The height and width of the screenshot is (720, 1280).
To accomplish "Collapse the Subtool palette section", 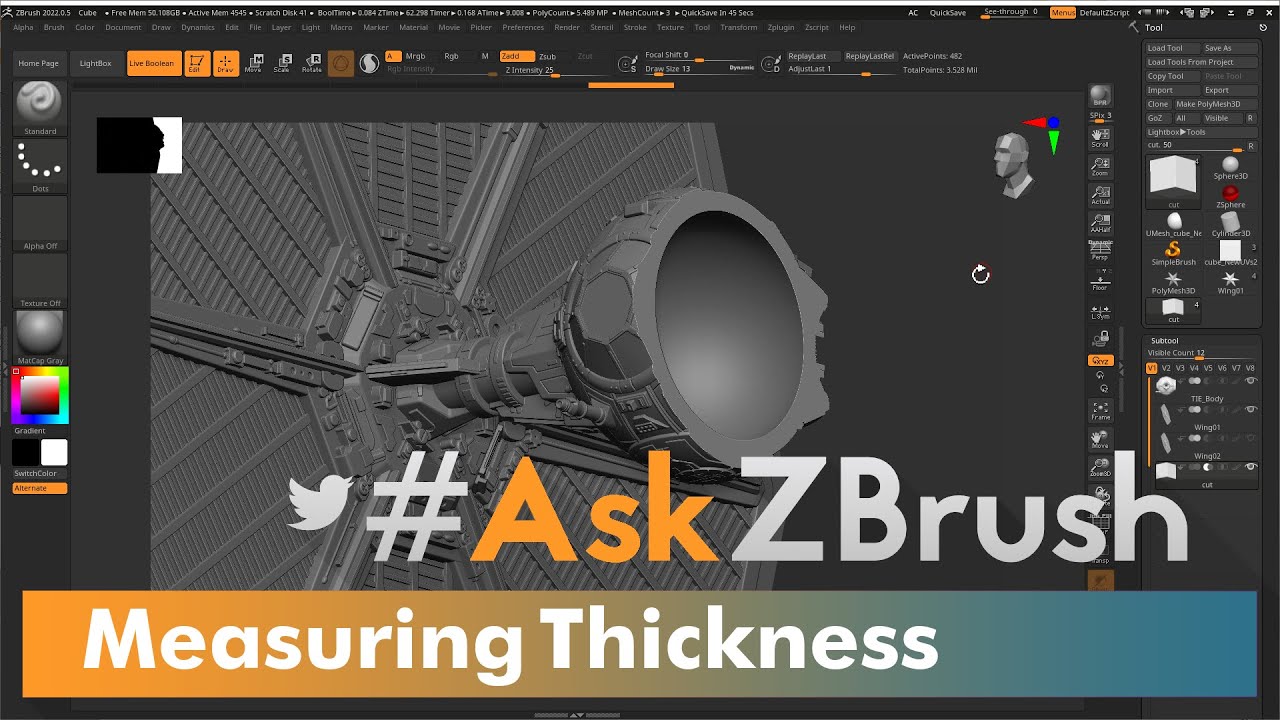I will [1165, 341].
